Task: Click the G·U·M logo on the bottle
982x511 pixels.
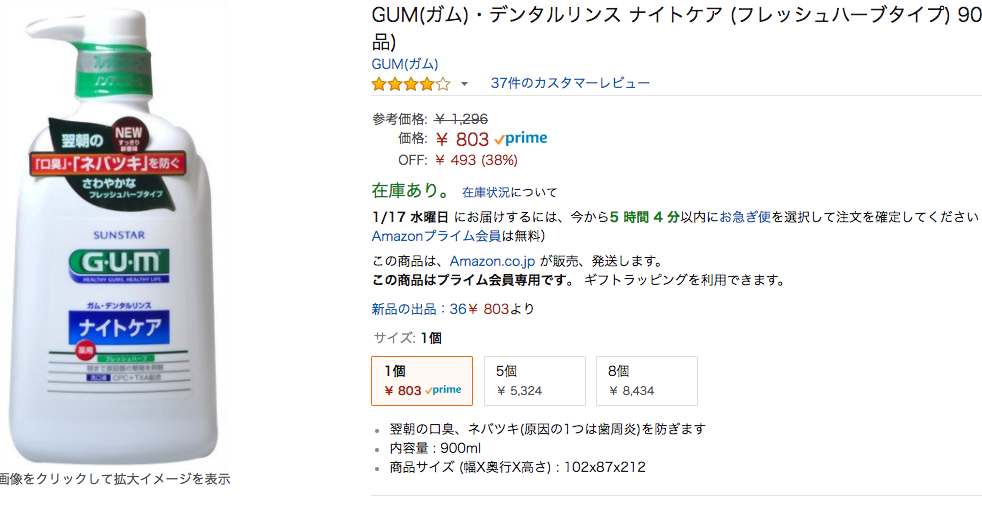Action: tap(119, 264)
